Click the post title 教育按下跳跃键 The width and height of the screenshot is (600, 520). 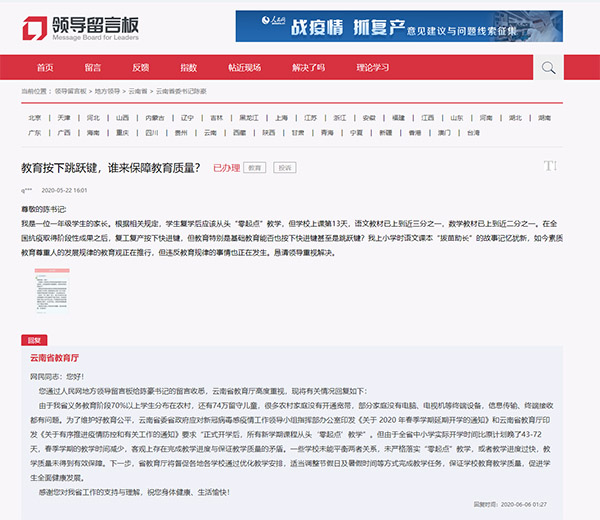click(x=111, y=168)
